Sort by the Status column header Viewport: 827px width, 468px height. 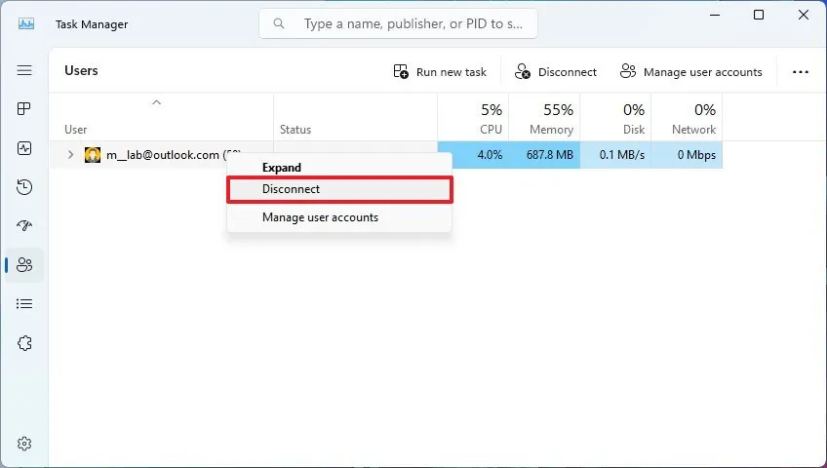[x=355, y=117]
